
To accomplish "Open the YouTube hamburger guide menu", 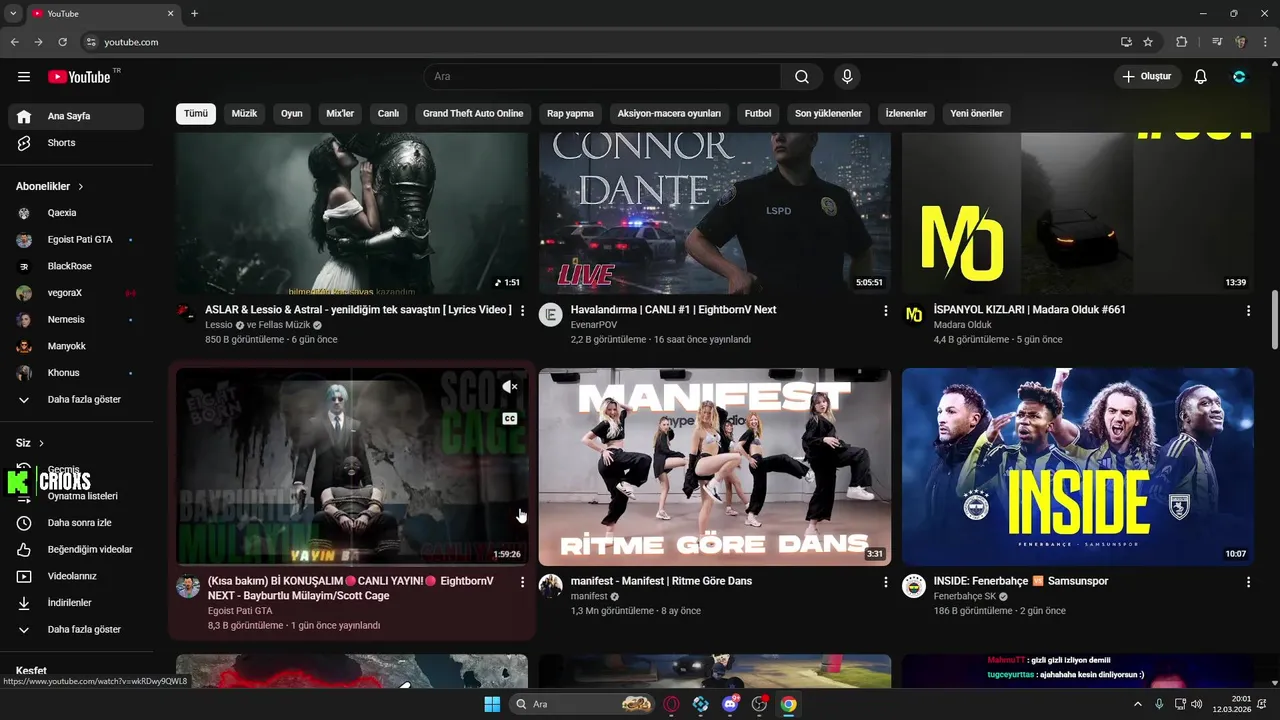I will click(24, 77).
